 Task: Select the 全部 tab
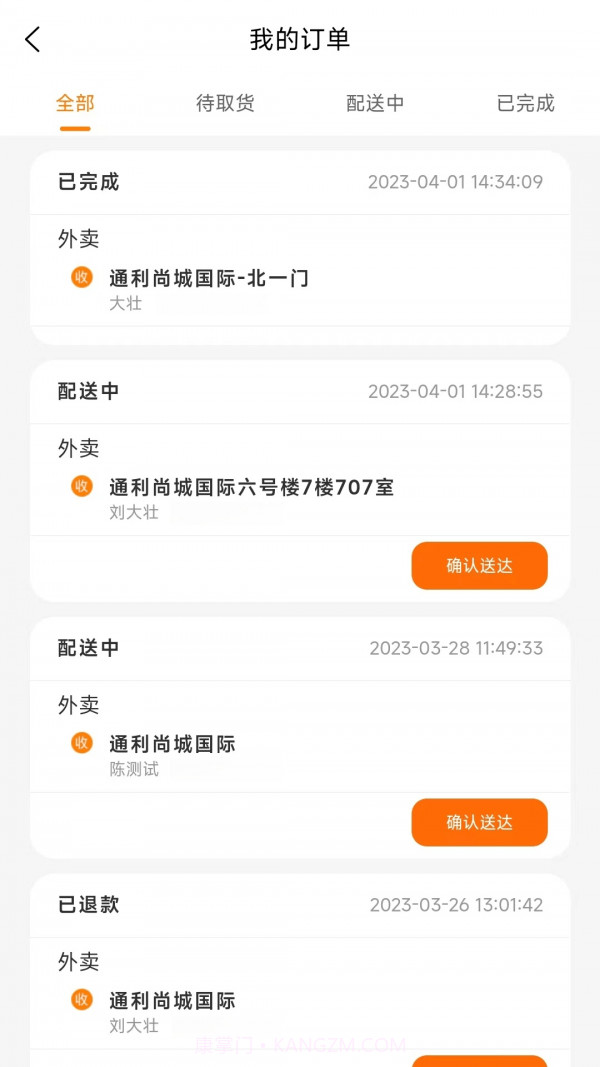click(x=75, y=102)
